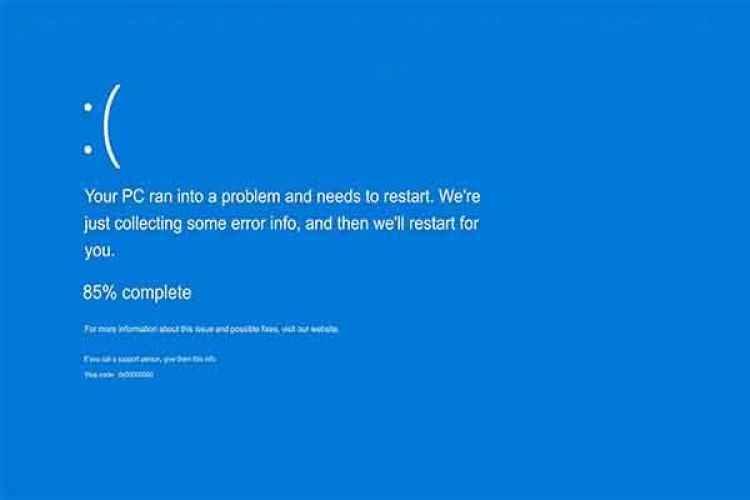Click the upper dot of the emoticon colon

88,107
